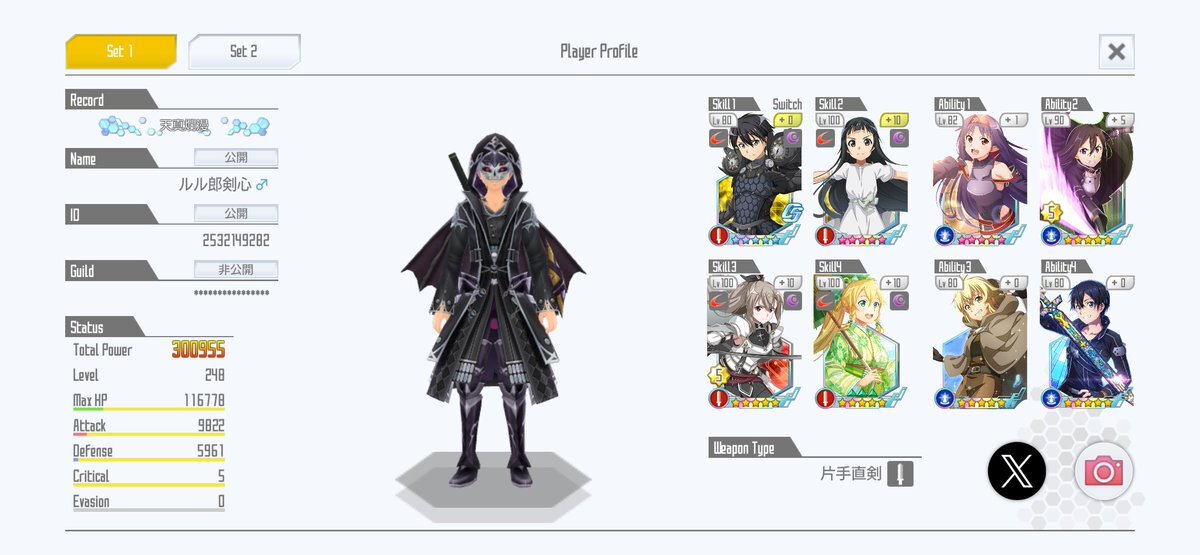Close the Player Profile window
1200x555 pixels.
pos(1116,51)
